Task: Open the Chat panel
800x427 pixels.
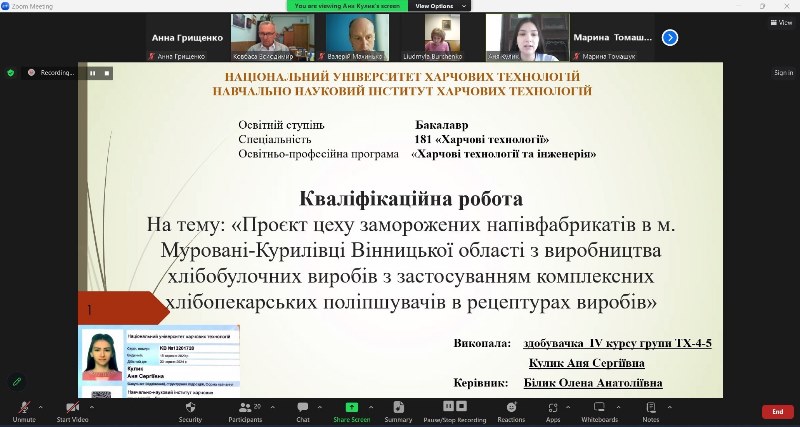Action: (303, 411)
